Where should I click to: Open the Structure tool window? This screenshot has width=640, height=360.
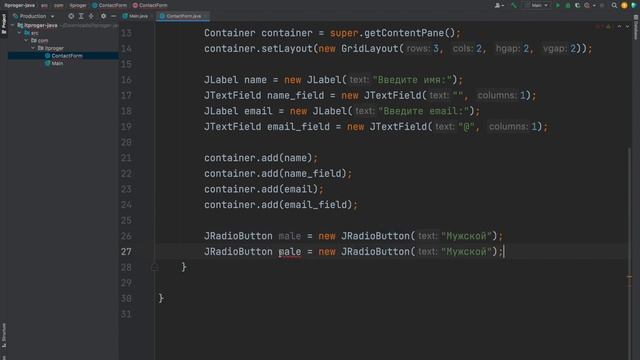pyautogui.click(x=4, y=336)
